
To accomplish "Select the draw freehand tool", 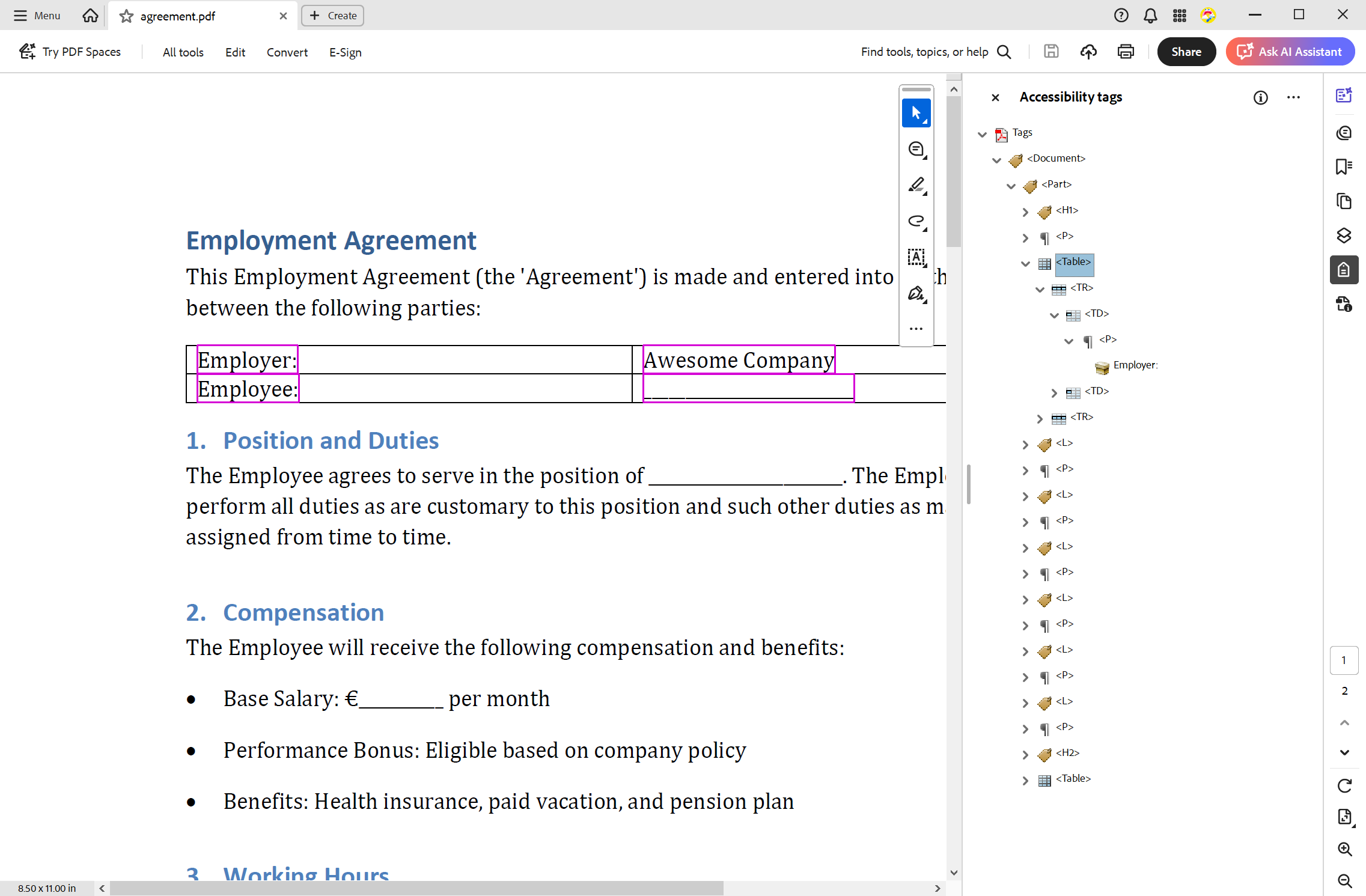I will click(915, 221).
